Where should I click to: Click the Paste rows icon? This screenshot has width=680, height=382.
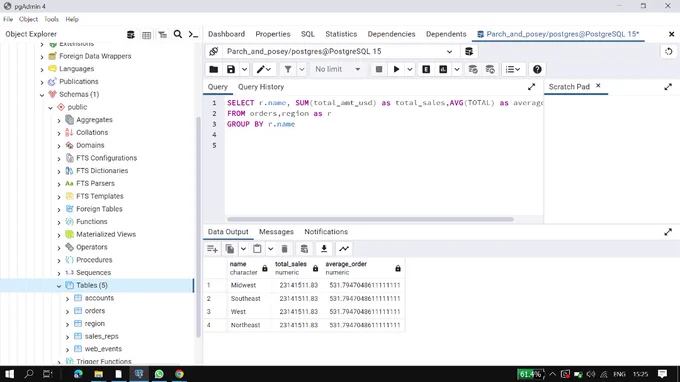[x=257, y=249]
